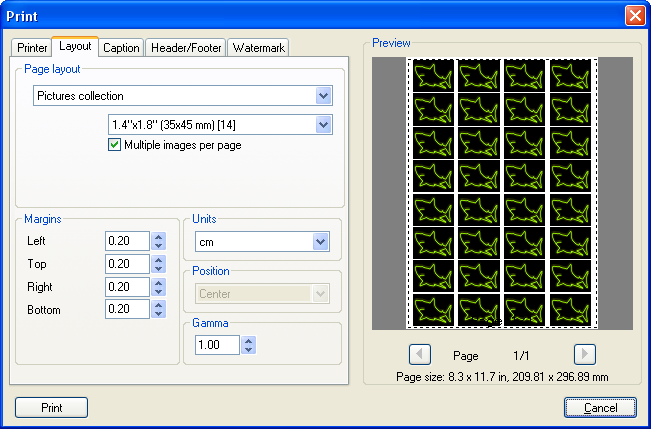Increase Left margin with up arrow
651x429 pixels.
158,236
